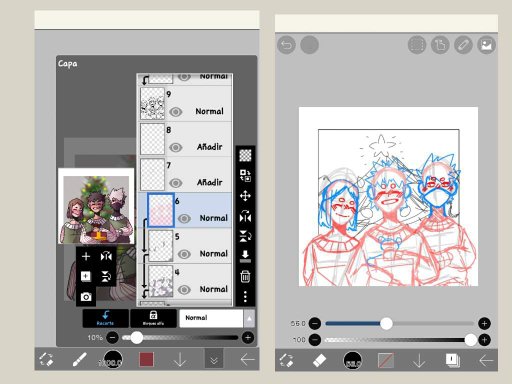
Task: Click the alpha lock button
Action: [x=153, y=318]
